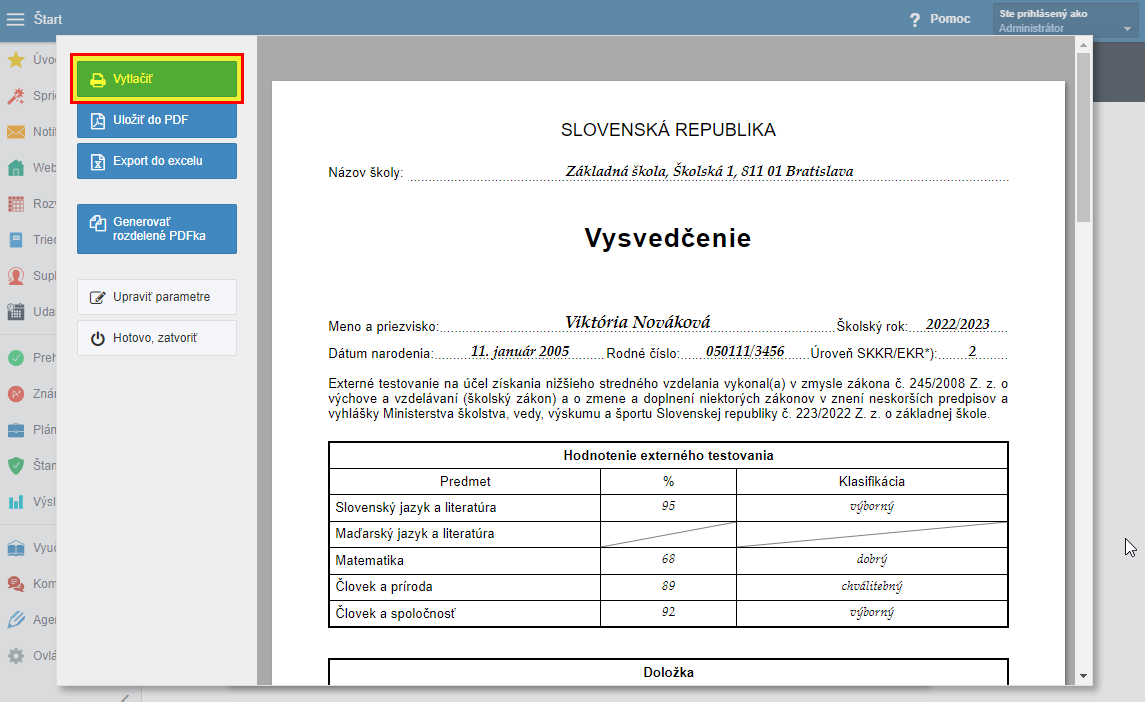1145x702 pixels.
Task: Click the red timetable grid icon
Action: coord(15,204)
